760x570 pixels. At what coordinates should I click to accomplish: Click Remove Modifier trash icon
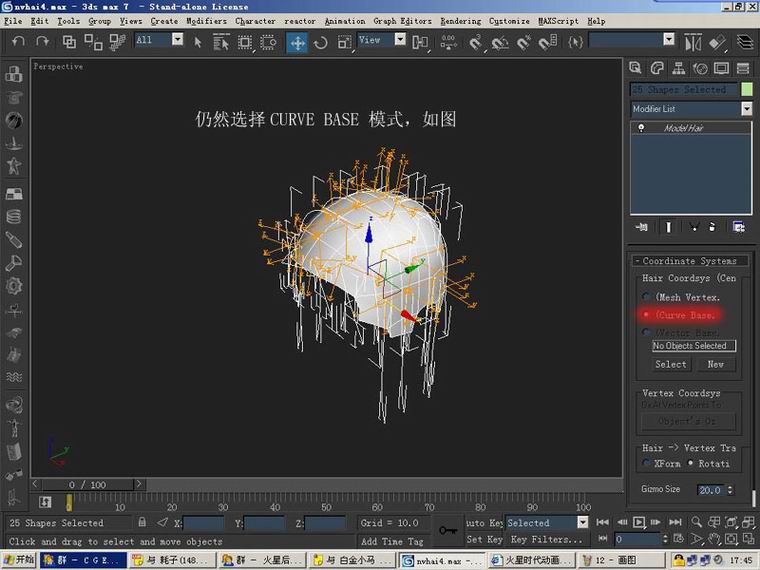[x=712, y=227]
